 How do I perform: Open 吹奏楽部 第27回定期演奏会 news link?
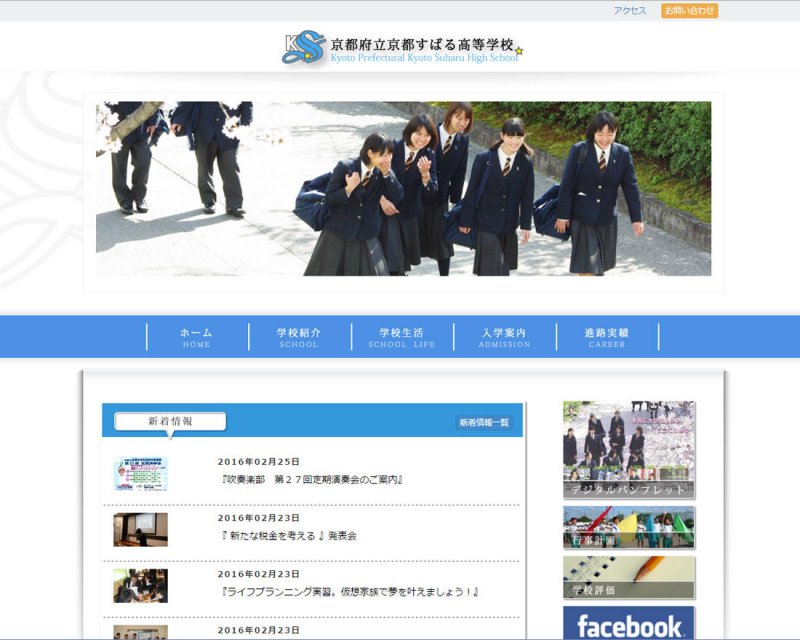click(x=312, y=480)
